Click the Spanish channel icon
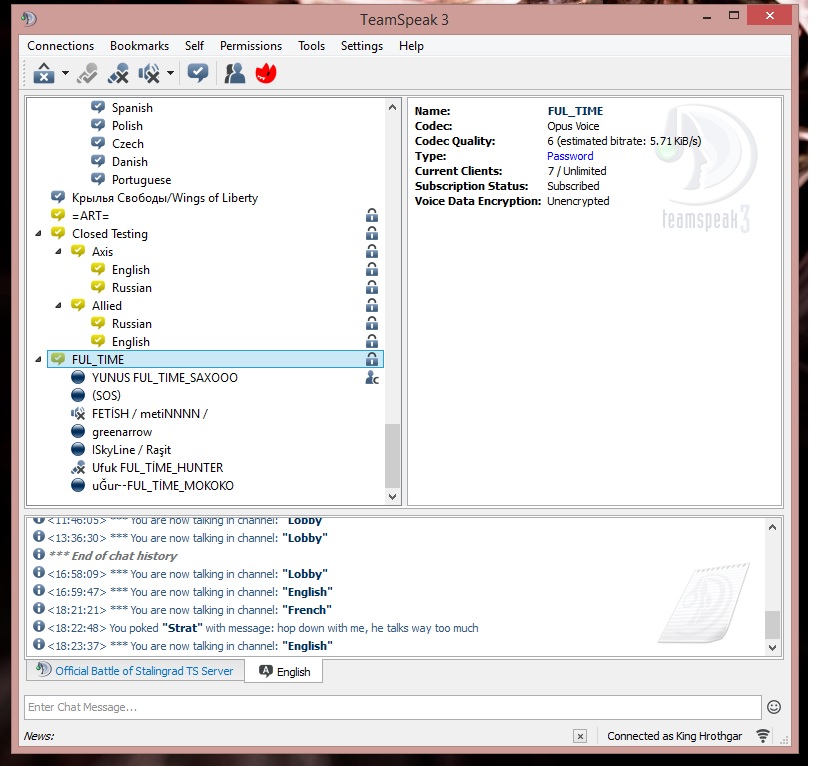816x766 pixels. [x=98, y=108]
